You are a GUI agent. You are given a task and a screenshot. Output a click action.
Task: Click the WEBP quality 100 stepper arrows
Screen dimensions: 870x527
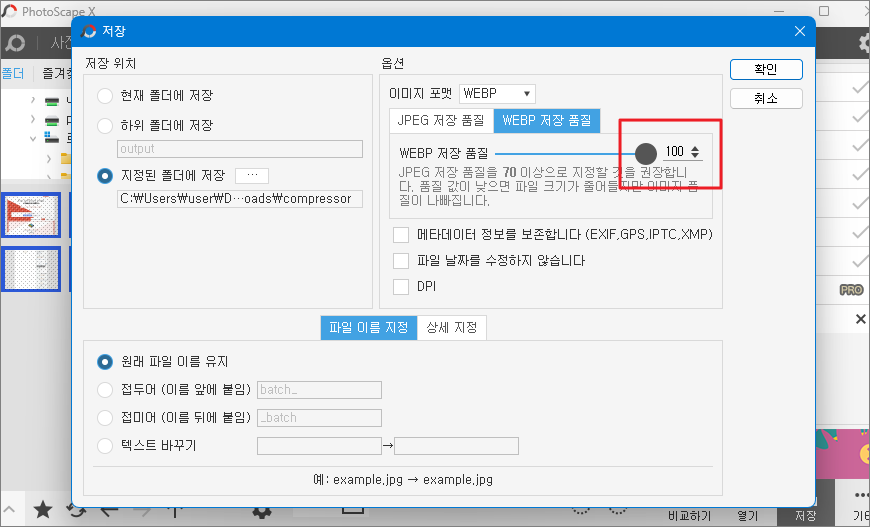pos(696,152)
